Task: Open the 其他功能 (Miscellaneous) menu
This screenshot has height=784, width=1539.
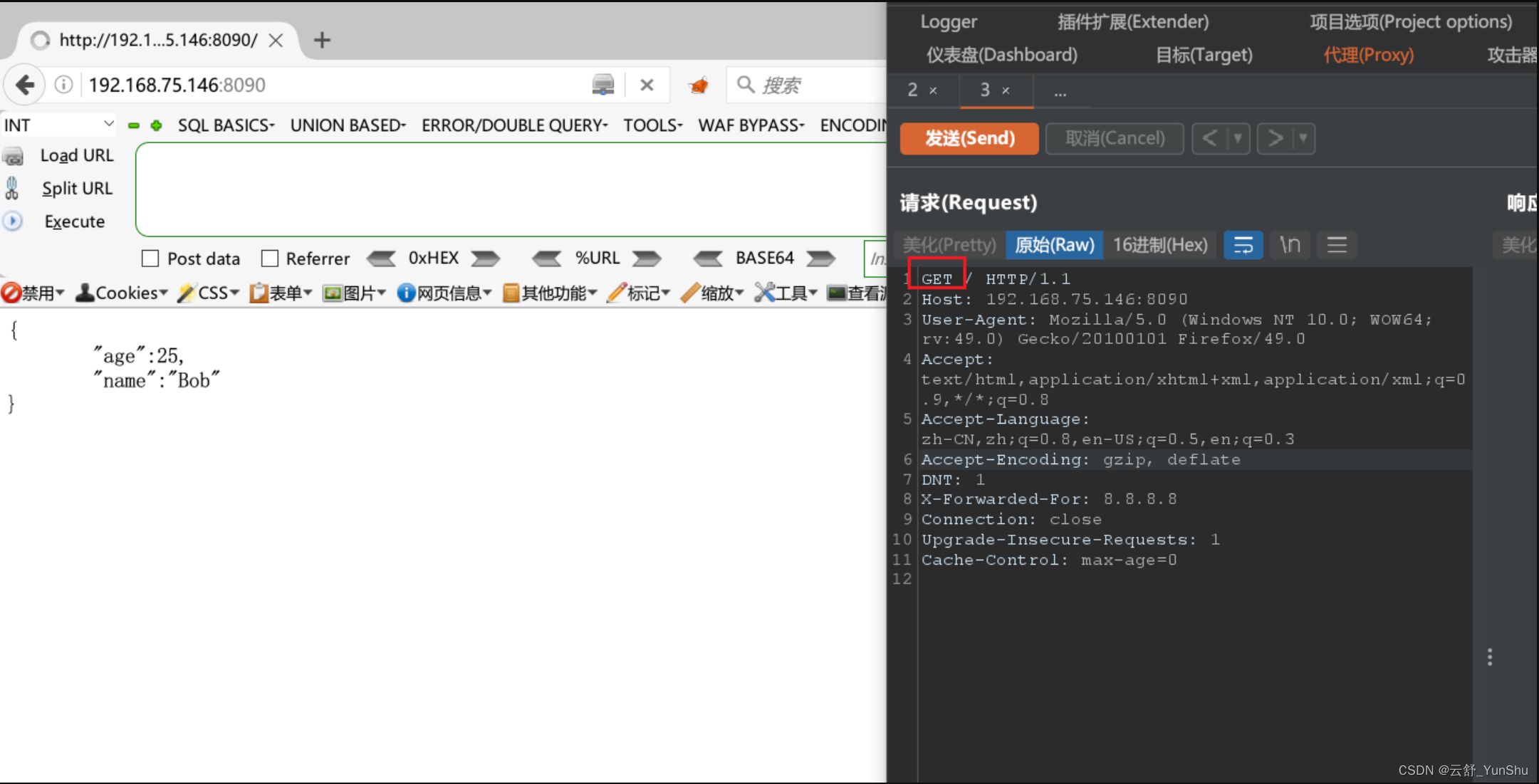Action: pos(550,293)
